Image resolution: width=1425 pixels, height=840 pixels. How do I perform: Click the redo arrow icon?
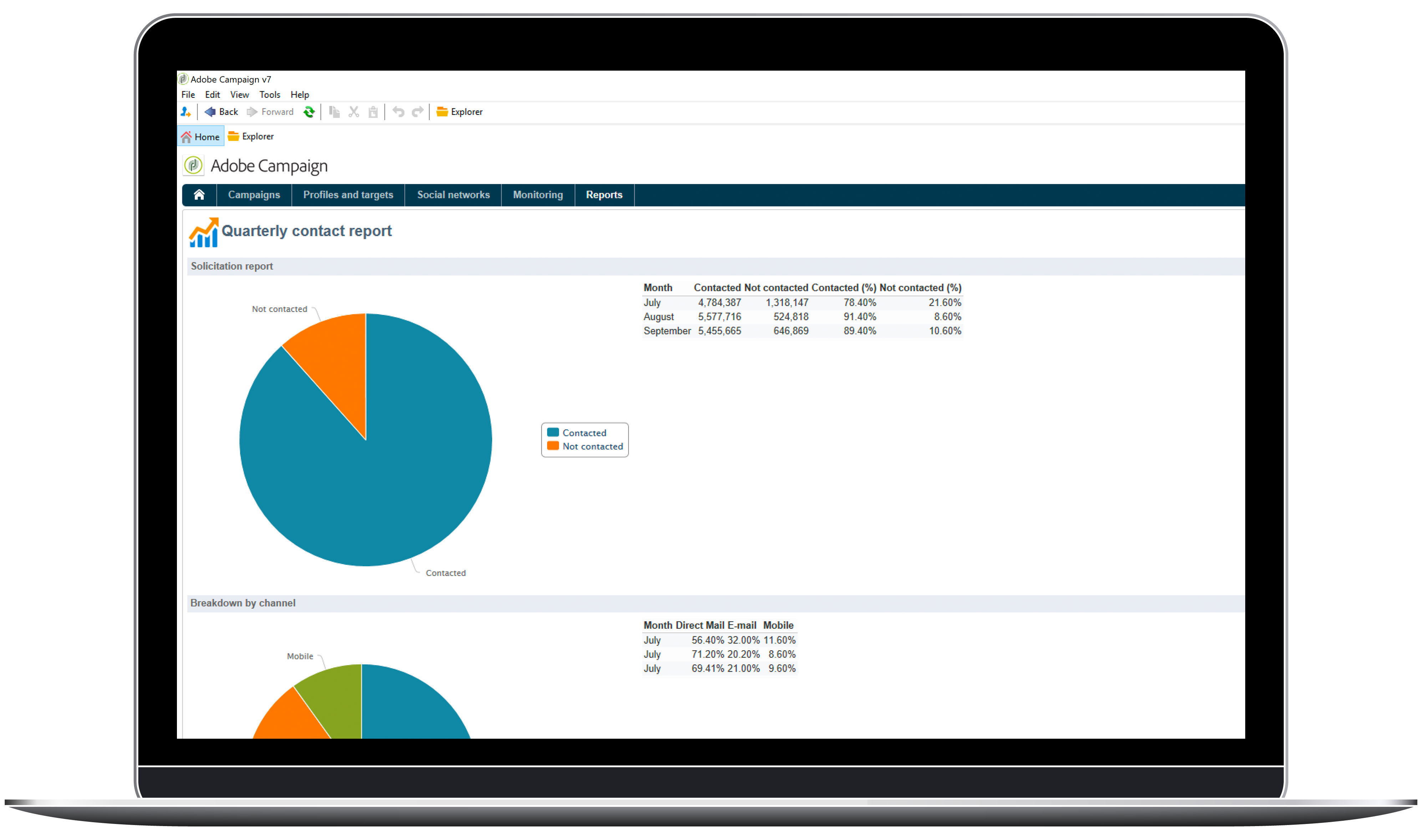click(x=418, y=112)
